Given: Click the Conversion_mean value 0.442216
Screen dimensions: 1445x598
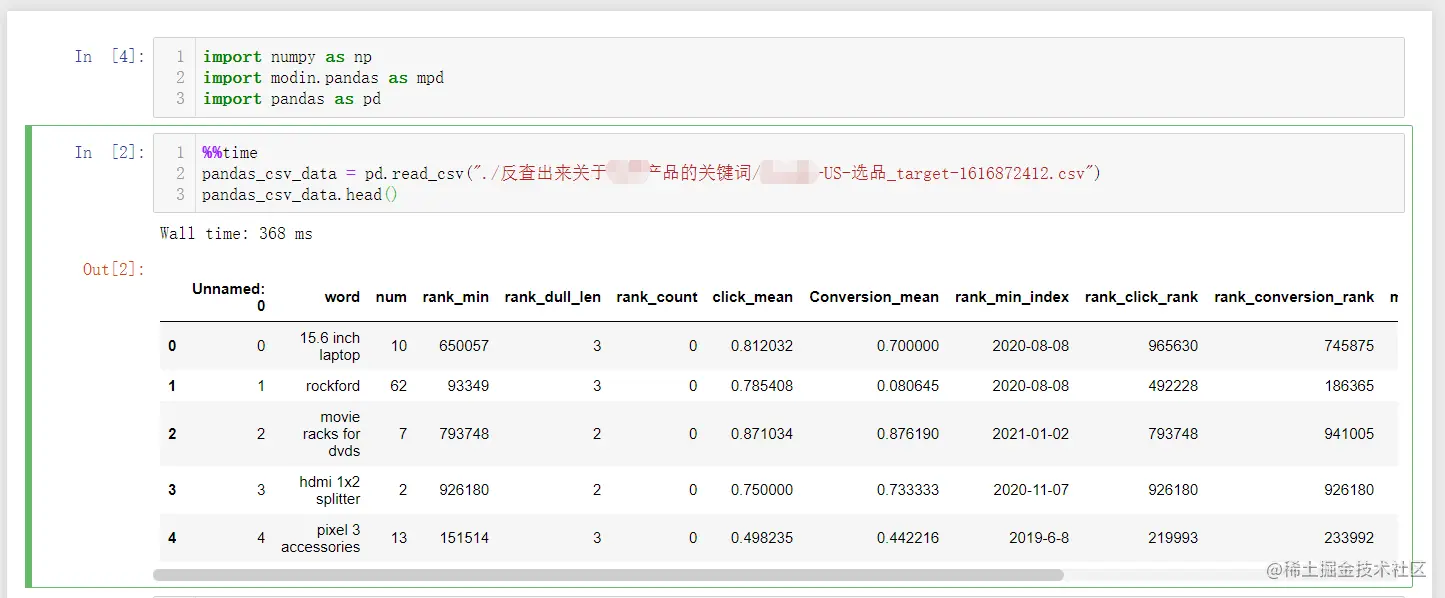Looking at the screenshot, I should pyautogui.click(x=908, y=538).
